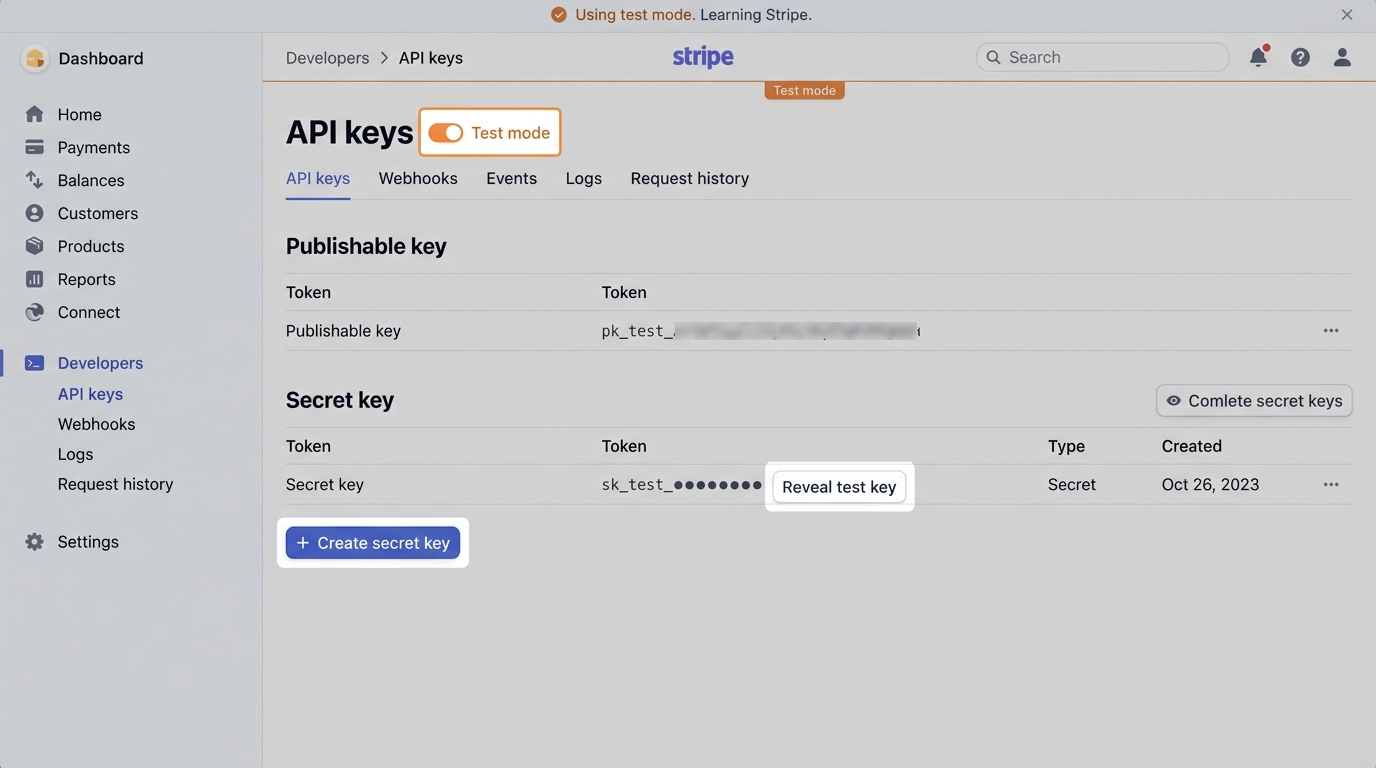Image resolution: width=1376 pixels, height=768 pixels.
Task: Open the Settings gear icon
Action: click(x=35, y=542)
